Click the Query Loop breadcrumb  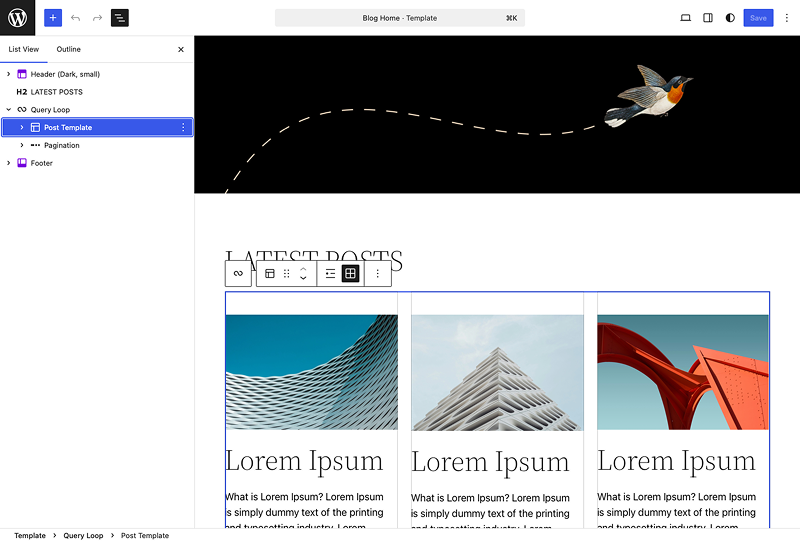pos(83,535)
